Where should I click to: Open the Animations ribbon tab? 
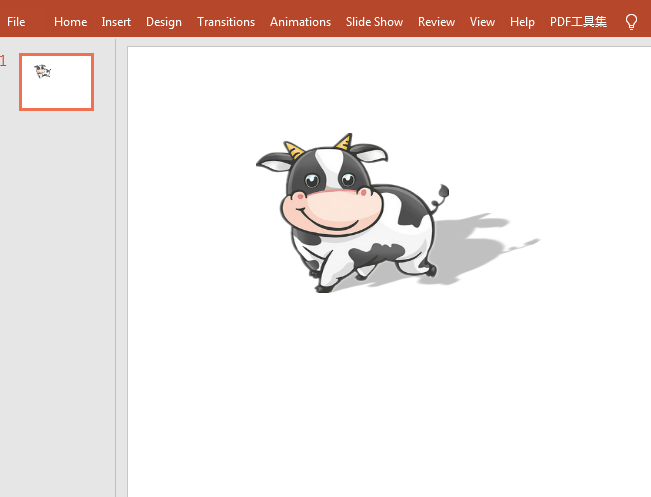click(x=300, y=22)
